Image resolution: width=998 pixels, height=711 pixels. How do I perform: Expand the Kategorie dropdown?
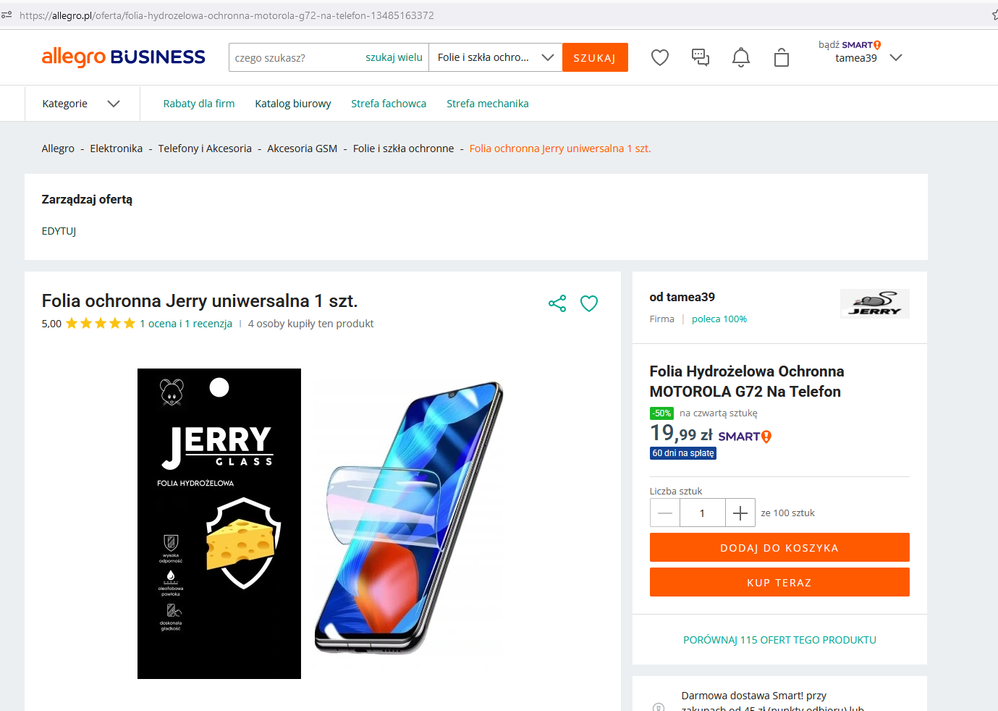point(81,103)
